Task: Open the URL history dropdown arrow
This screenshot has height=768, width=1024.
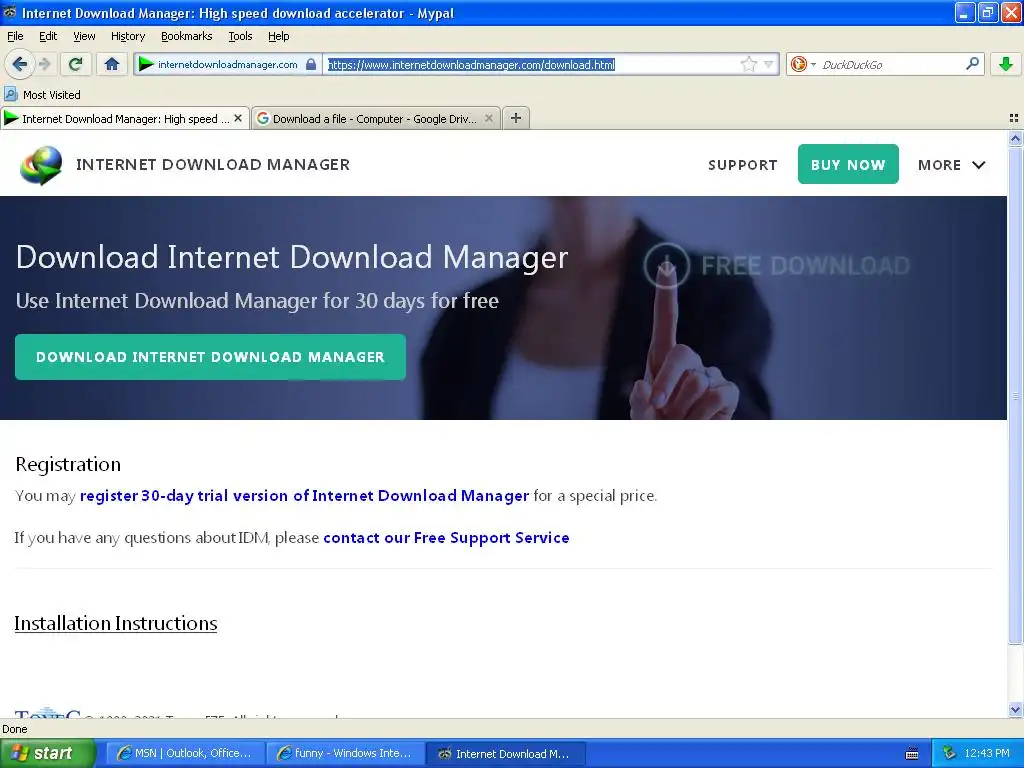Action: point(769,64)
